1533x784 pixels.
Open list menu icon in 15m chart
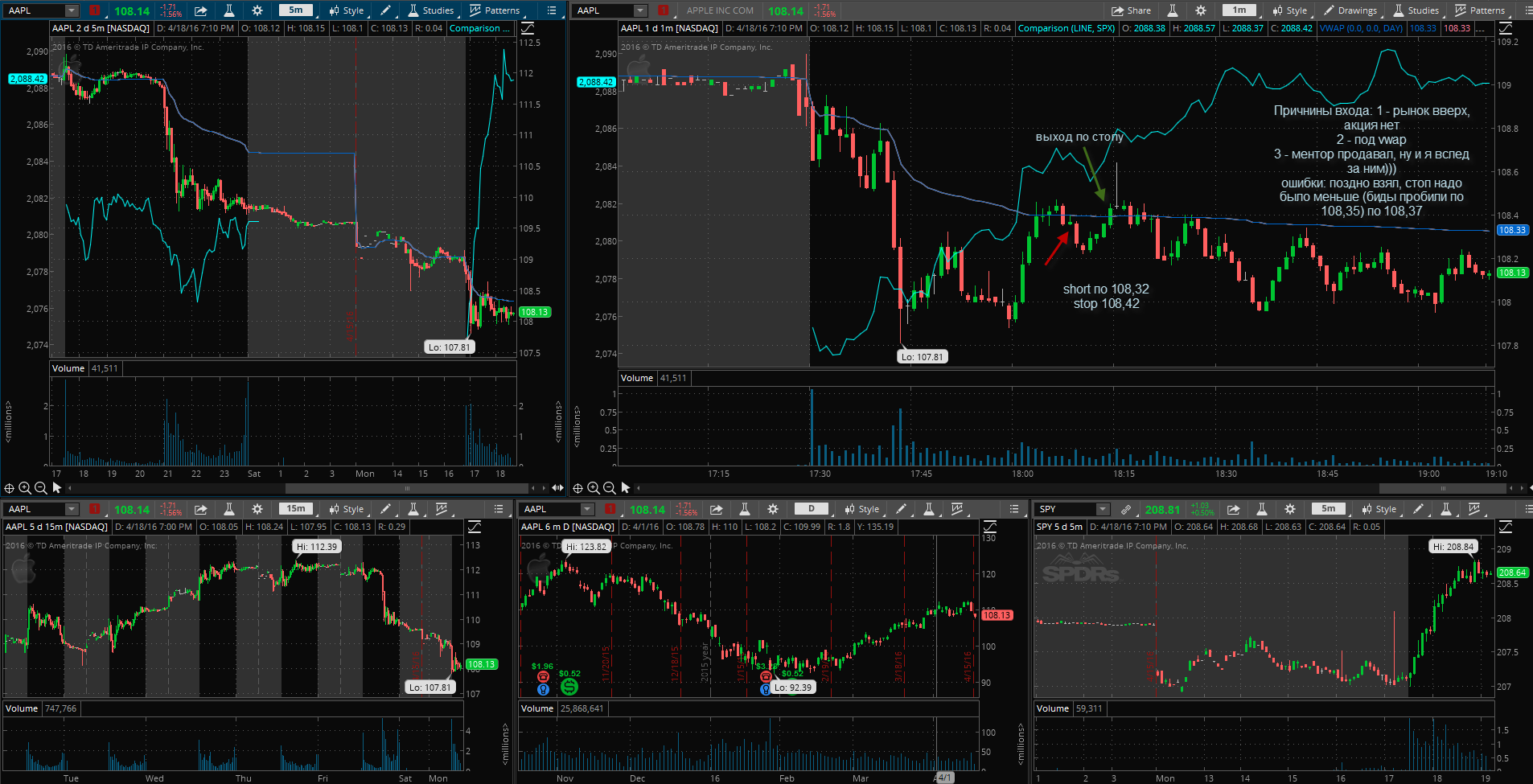(x=499, y=509)
